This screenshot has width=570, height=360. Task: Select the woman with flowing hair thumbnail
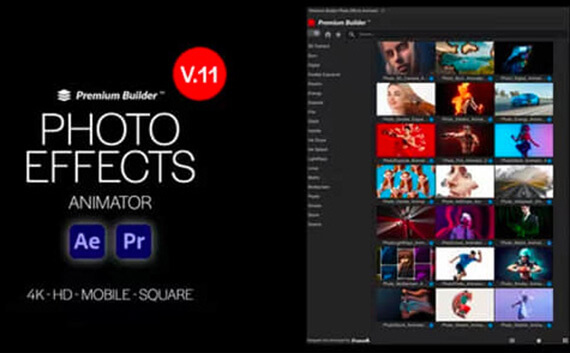click(x=406, y=99)
